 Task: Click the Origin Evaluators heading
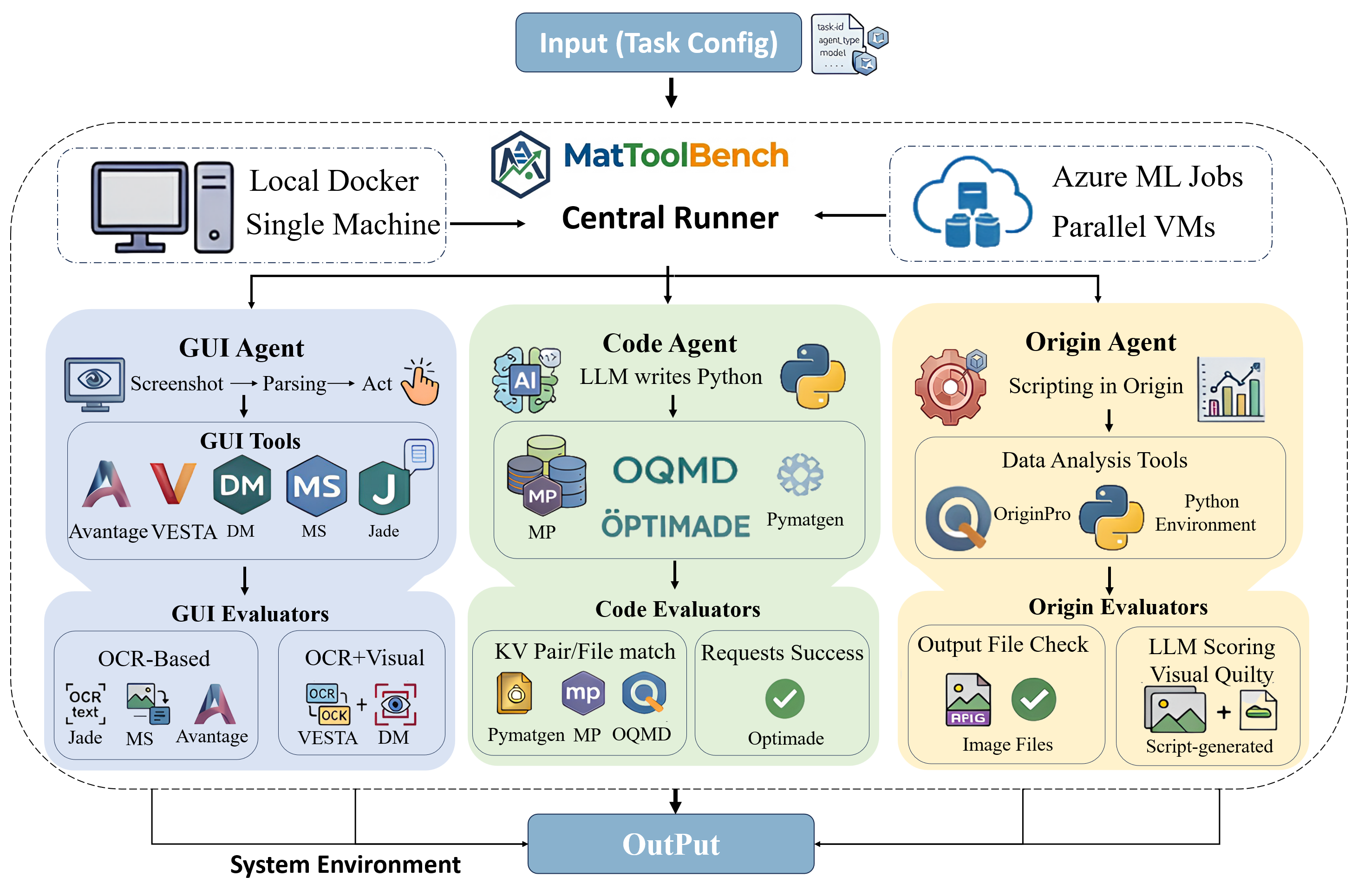click(1117, 607)
